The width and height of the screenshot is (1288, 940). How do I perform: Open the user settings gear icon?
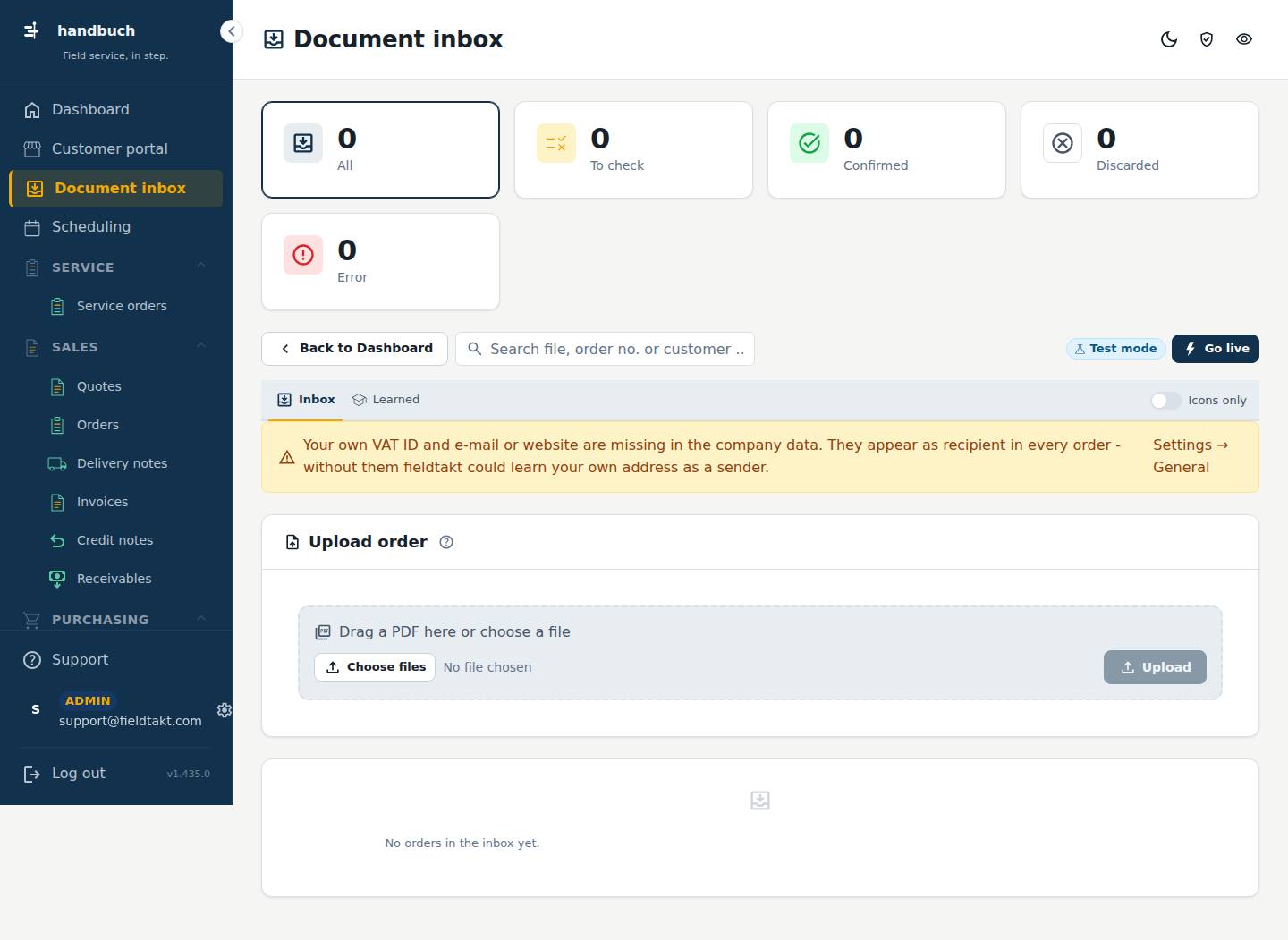(x=224, y=710)
